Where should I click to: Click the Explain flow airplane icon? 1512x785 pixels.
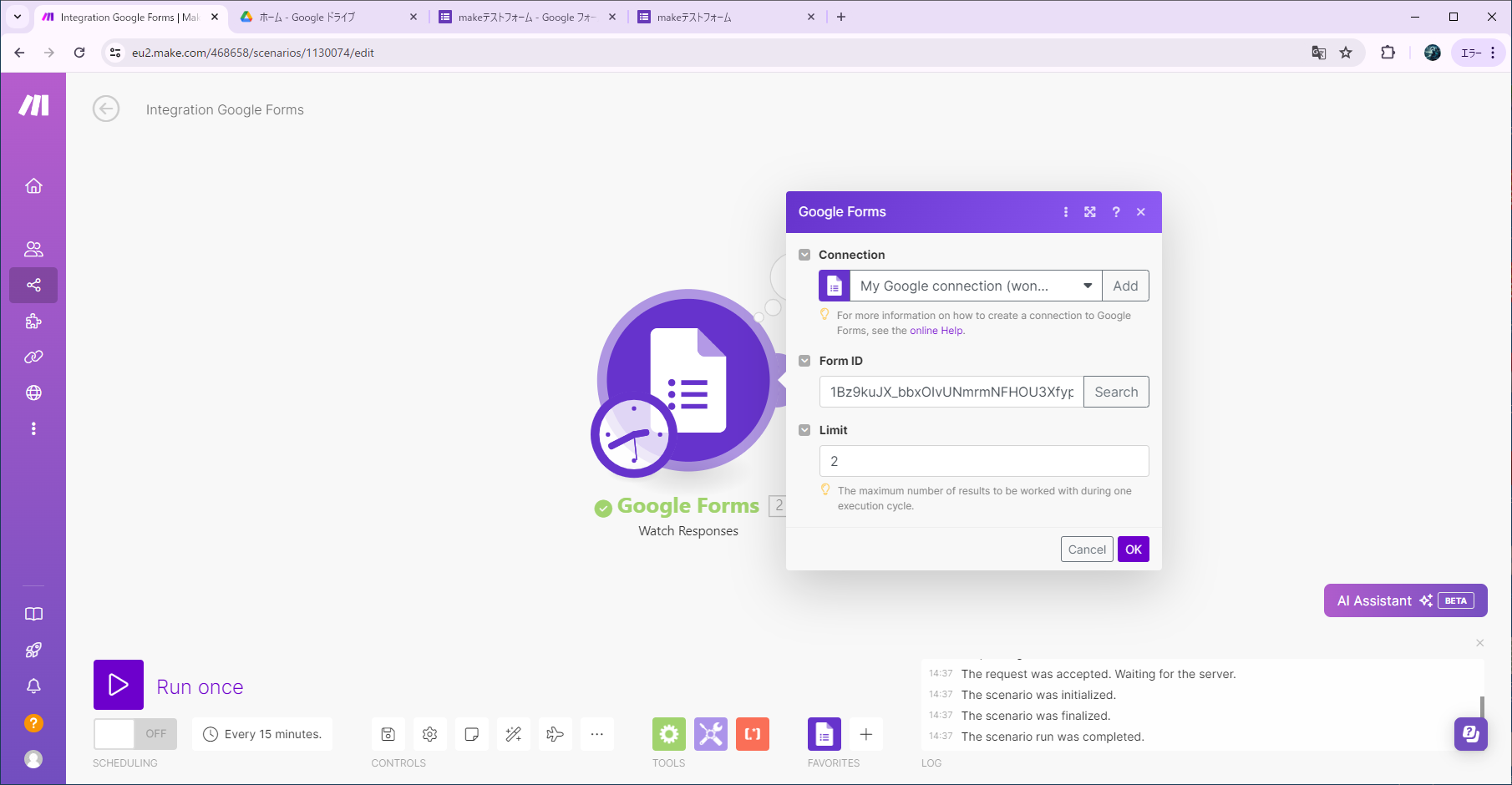555,734
